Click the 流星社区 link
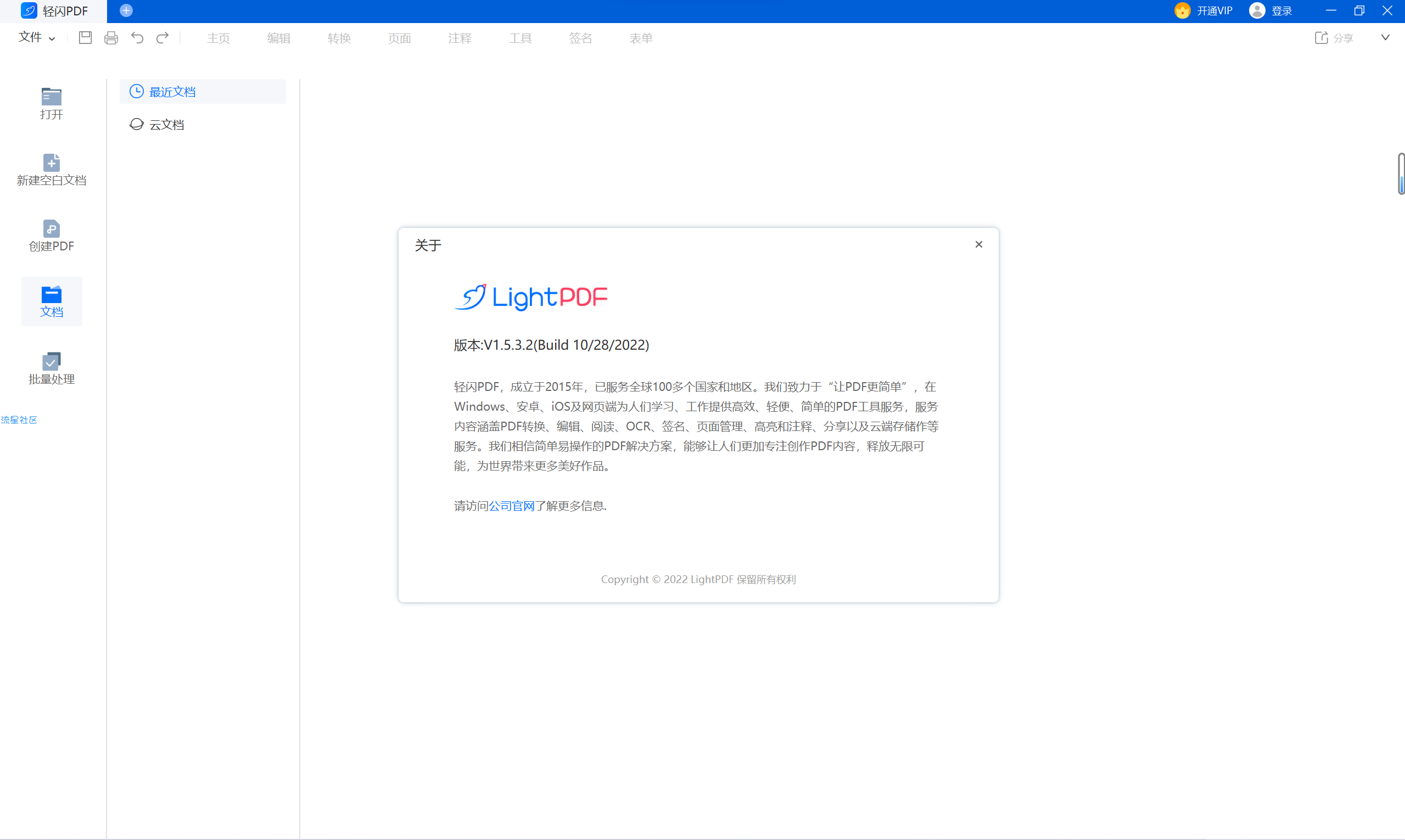Image resolution: width=1405 pixels, height=840 pixels. tap(19, 420)
